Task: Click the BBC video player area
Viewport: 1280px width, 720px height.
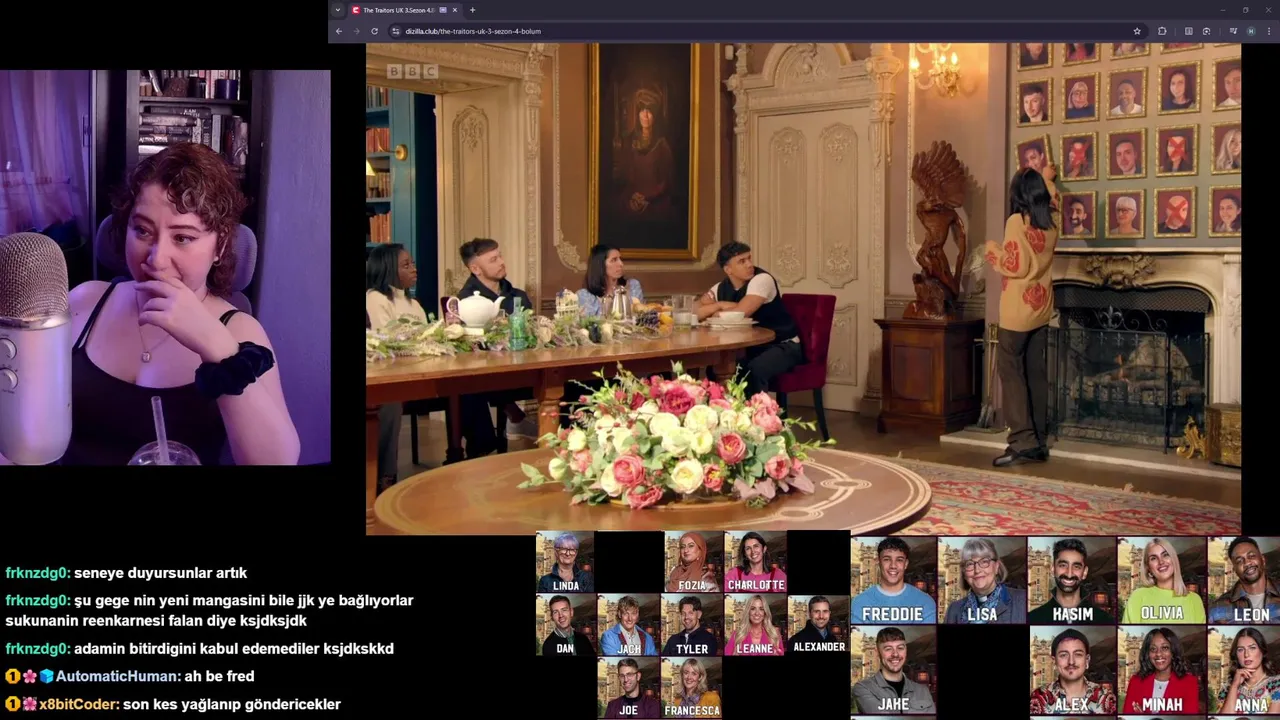Action: pos(803,288)
